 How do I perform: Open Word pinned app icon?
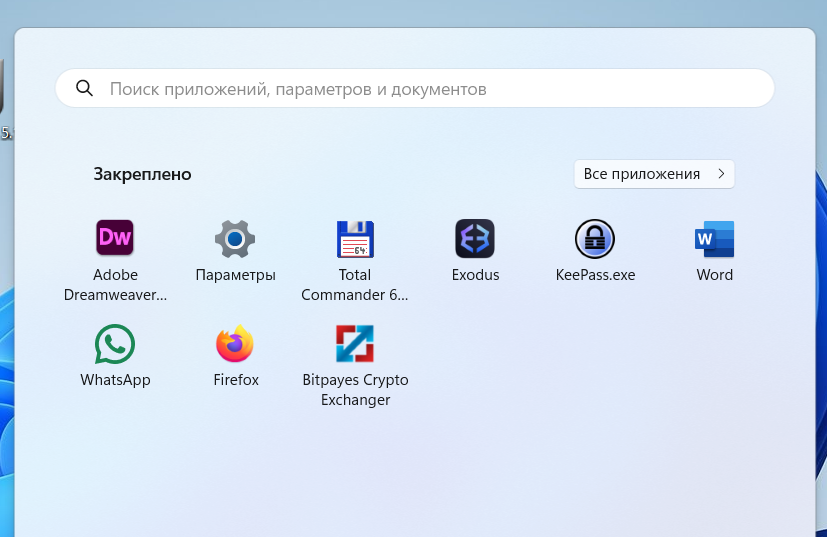tap(715, 239)
